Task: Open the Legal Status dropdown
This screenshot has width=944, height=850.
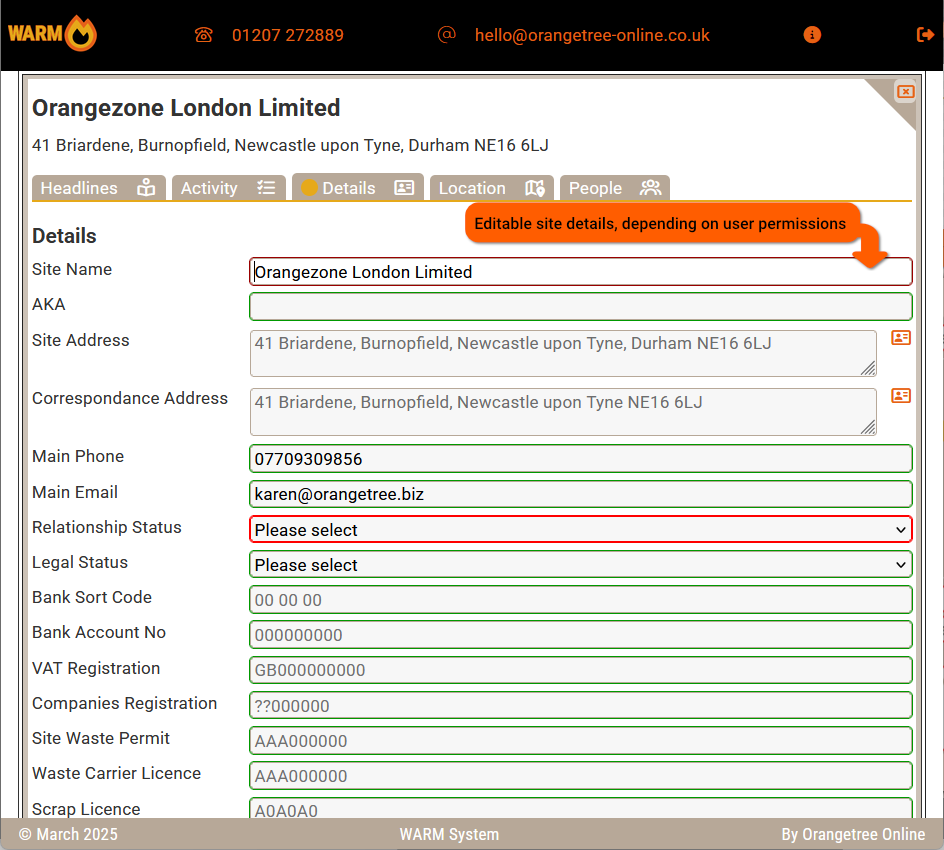Action: tap(580, 565)
